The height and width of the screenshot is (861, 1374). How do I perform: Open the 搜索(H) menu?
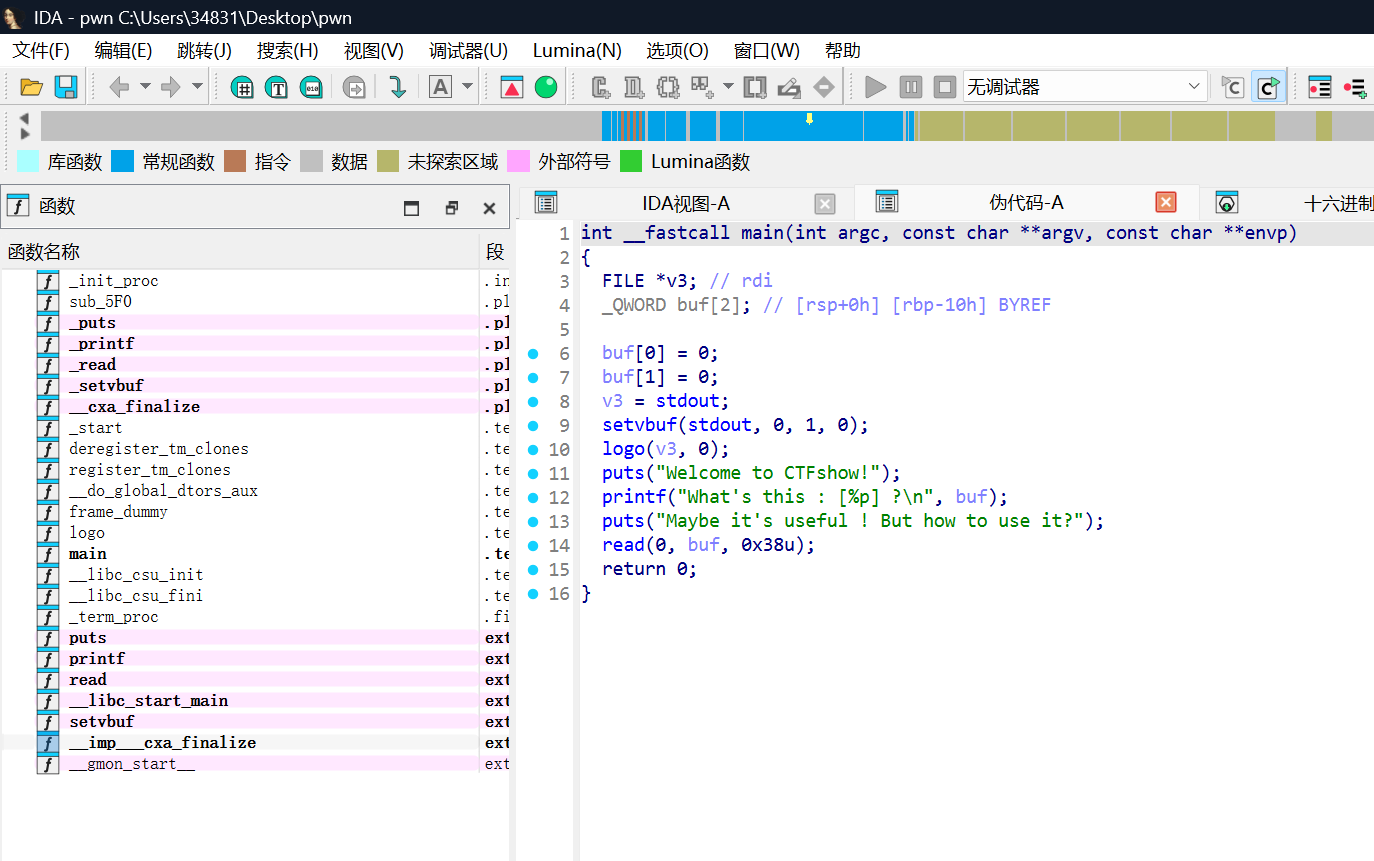click(287, 51)
